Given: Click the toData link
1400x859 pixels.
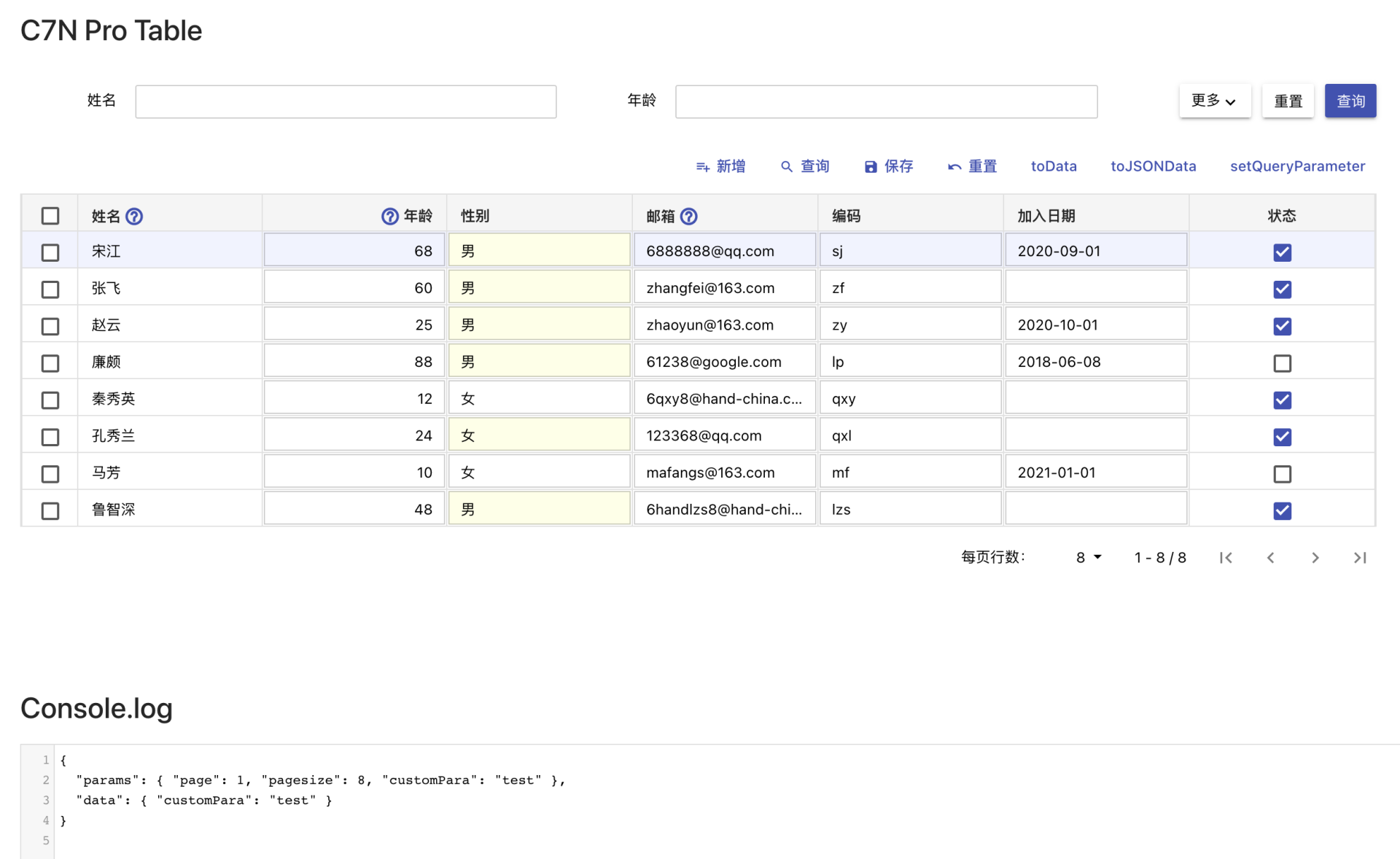Looking at the screenshot, I should click(x=1053, y=166).
